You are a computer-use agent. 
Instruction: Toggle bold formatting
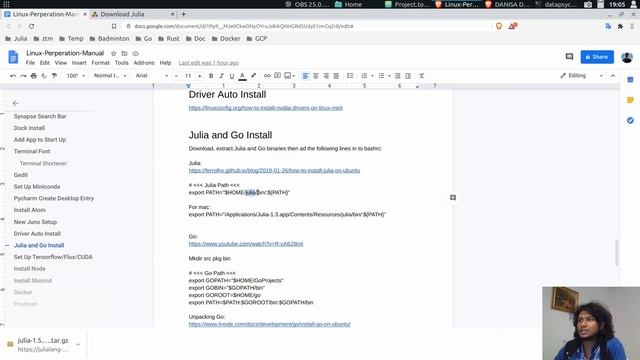[x=211, y=76]
